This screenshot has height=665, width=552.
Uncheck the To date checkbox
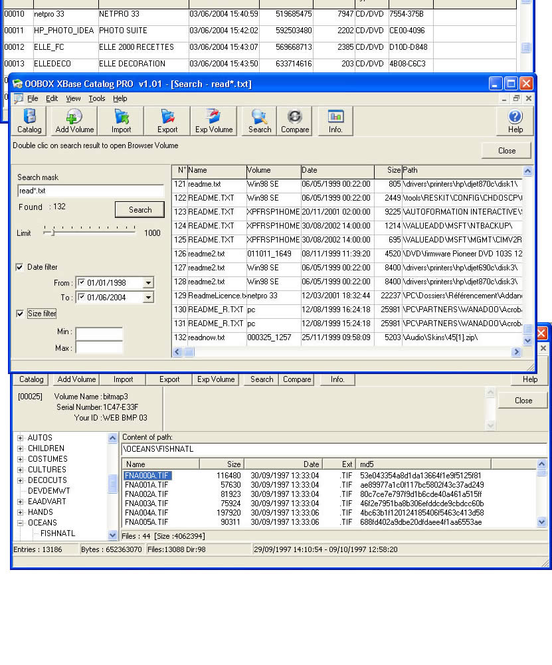point(81,297)
